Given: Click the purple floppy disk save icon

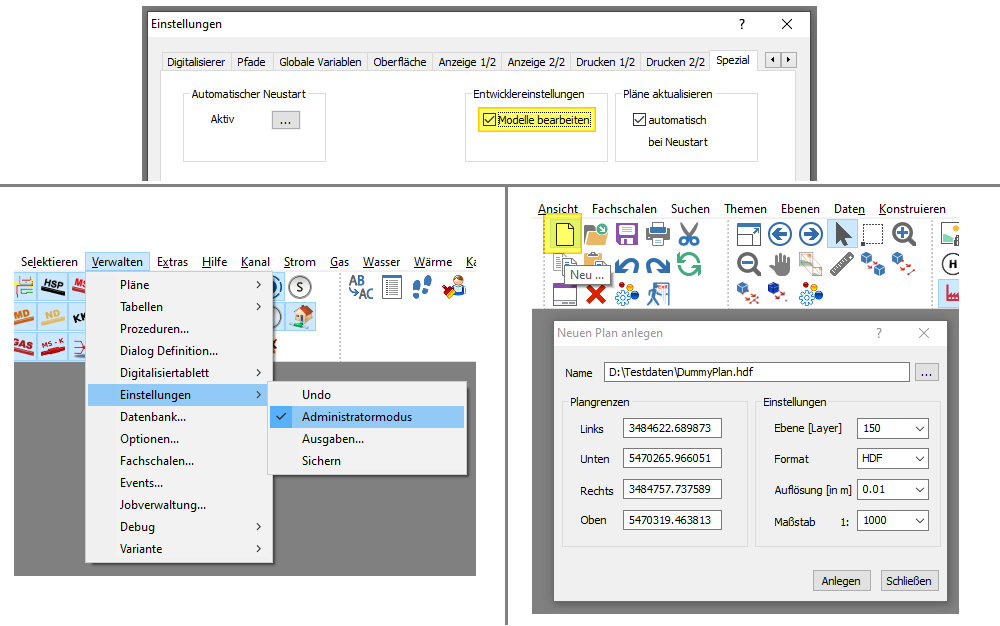Looking at the screenshot, I should tap(626, 235).
